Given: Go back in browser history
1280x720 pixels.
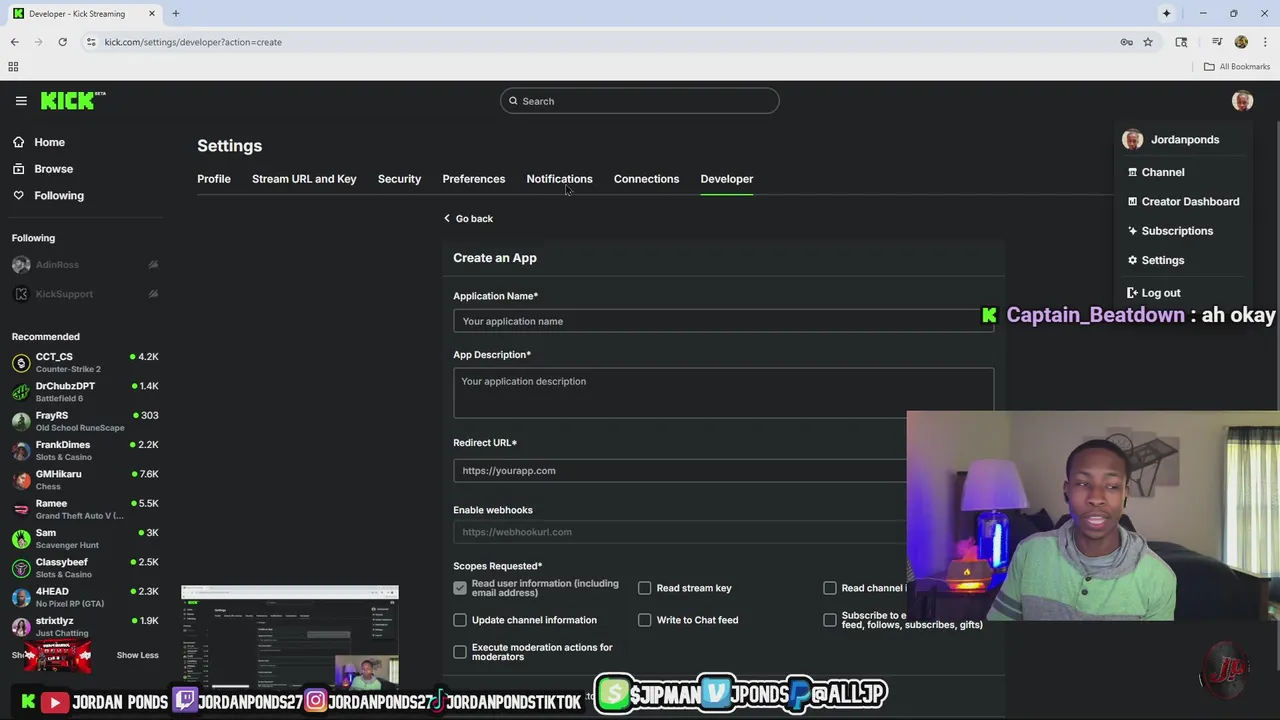Looking at the screenshot, I should pyautogui.click(x=14, y=42).
